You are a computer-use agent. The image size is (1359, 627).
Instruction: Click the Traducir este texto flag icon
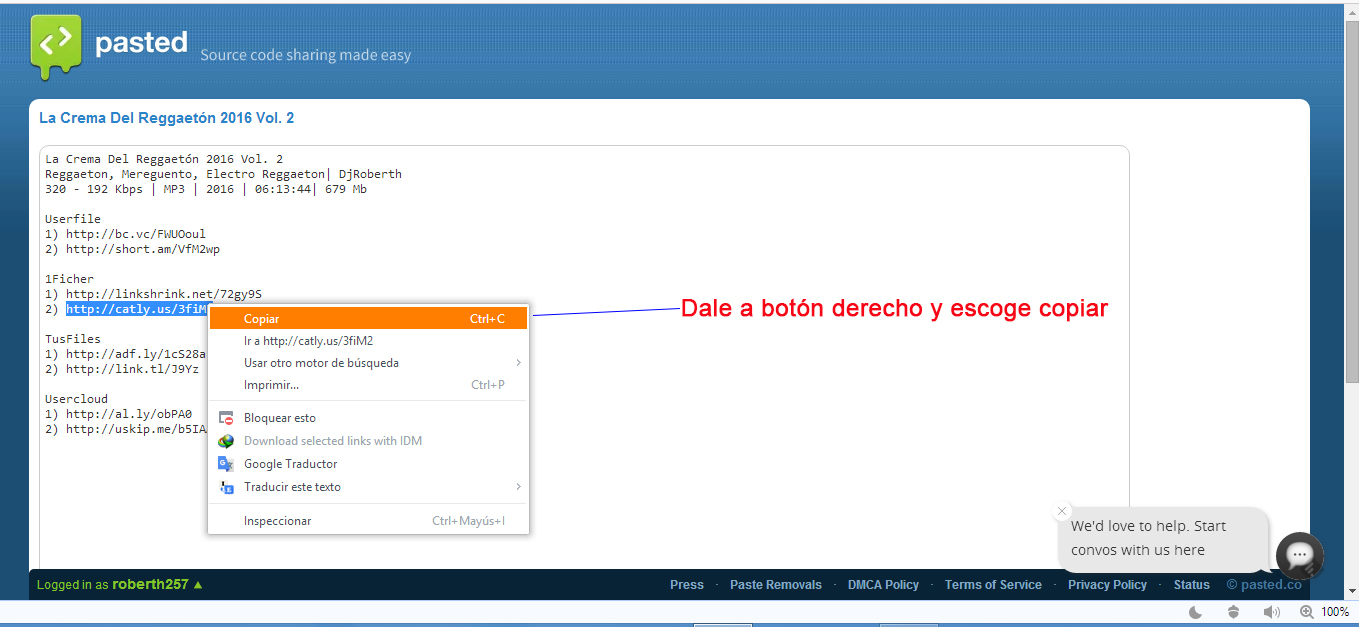pos(227,487)
